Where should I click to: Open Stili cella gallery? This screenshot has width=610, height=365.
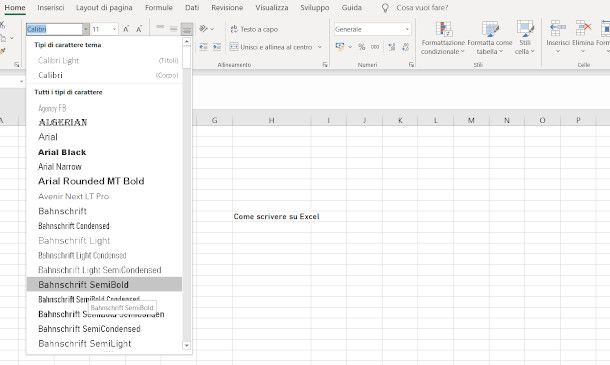[x=525, y=38]
